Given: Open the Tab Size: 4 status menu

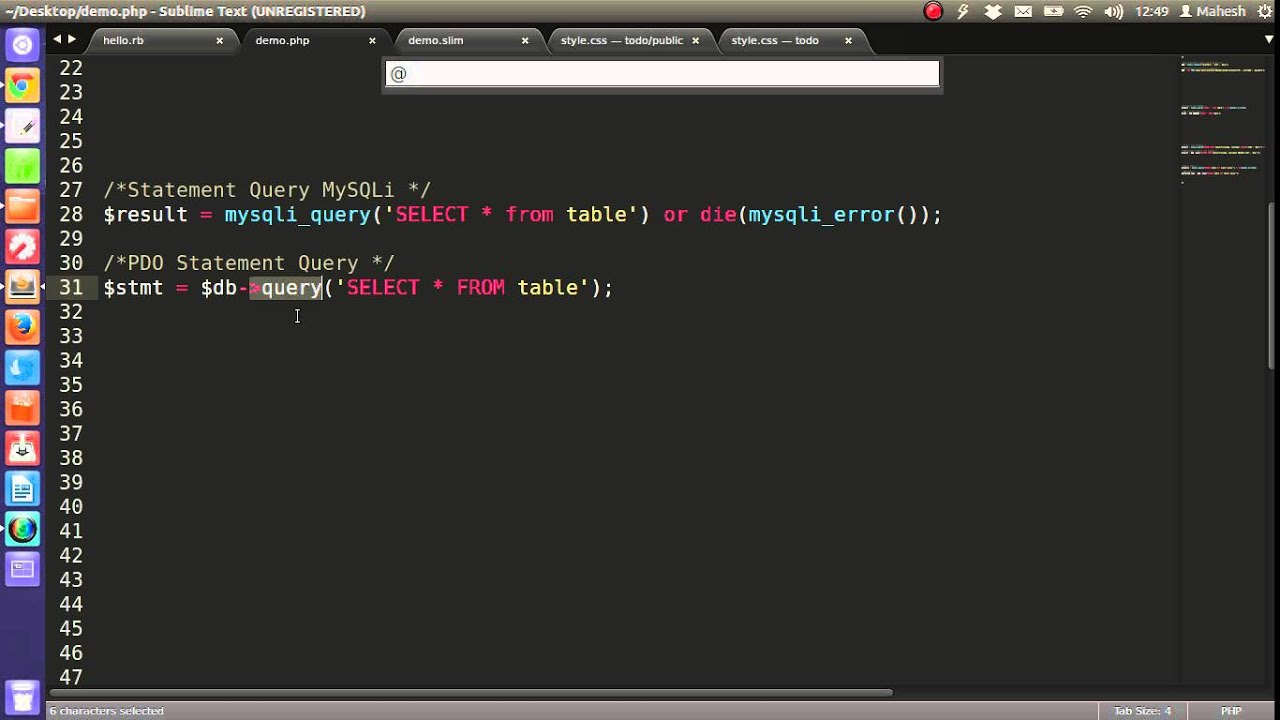Looking at the screenshot, I should 1142,711.
